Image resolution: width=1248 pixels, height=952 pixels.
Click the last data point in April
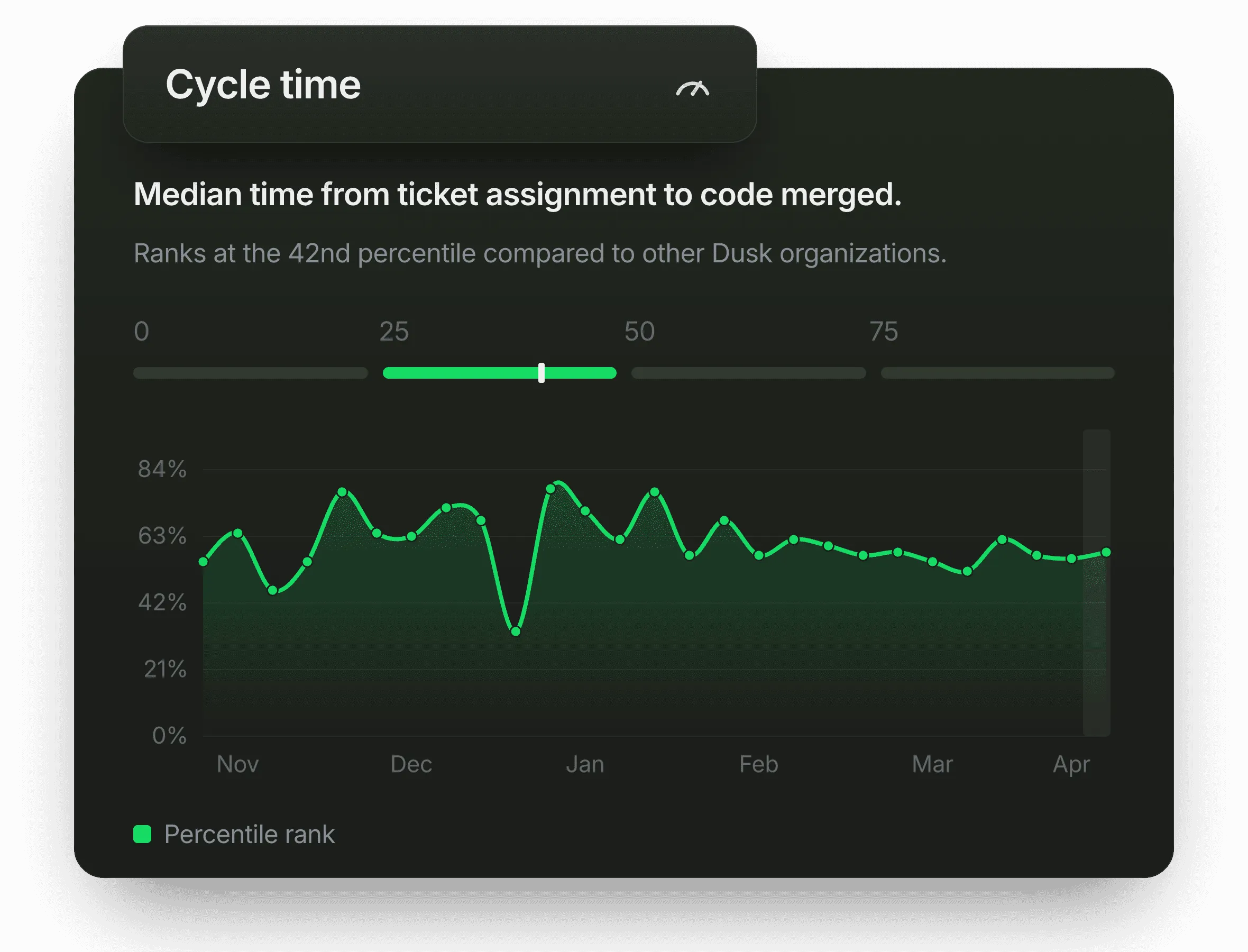1106,552
